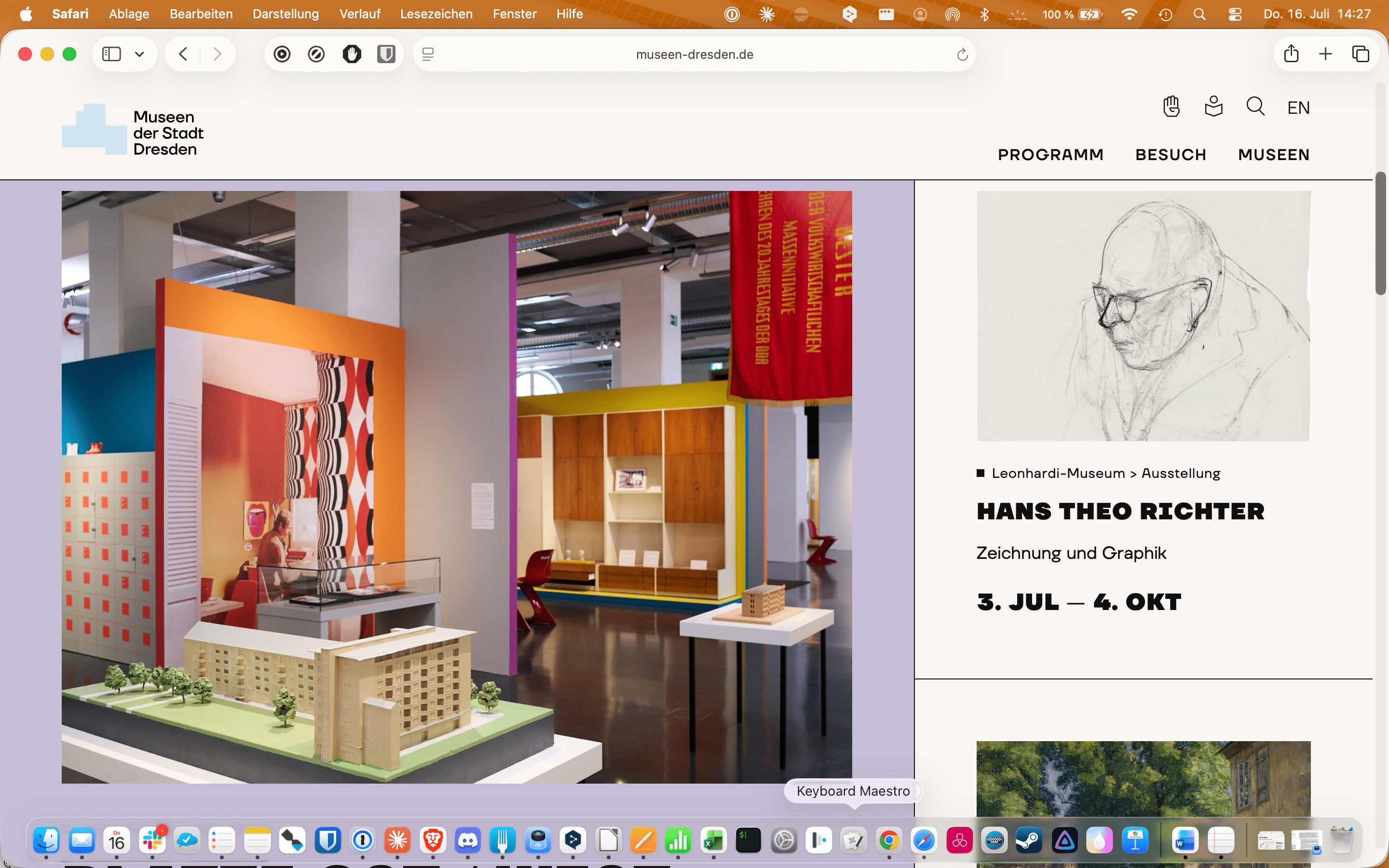Go back to the previous page
This screenshot has height=868, width=1389.
[x=183, y=54]
